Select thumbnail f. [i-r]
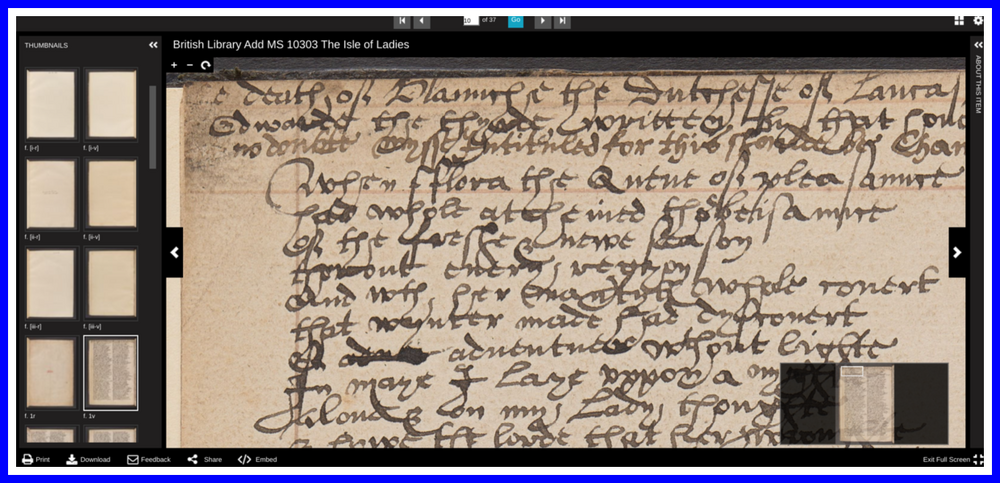1000x483 pixels. tap(51, 104)
